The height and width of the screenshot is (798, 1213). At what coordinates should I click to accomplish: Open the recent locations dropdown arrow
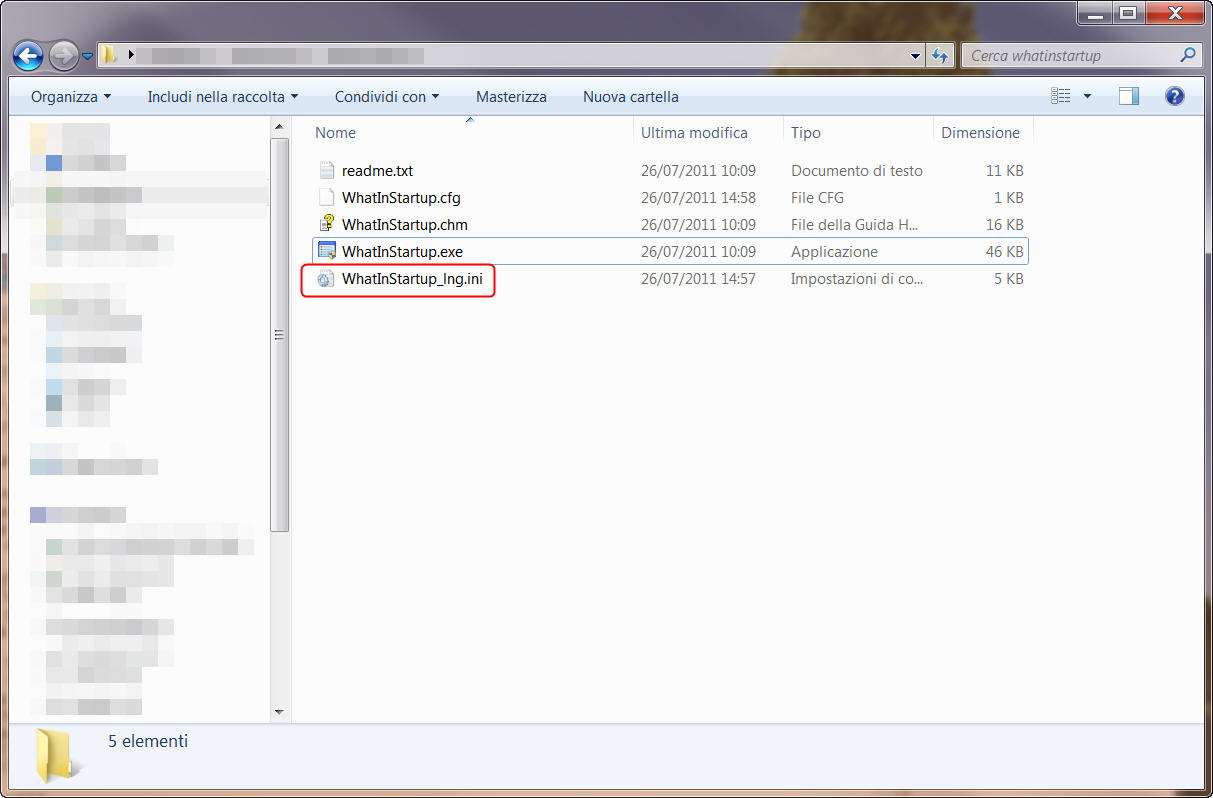pyautogui.click(x=88, y=56)
